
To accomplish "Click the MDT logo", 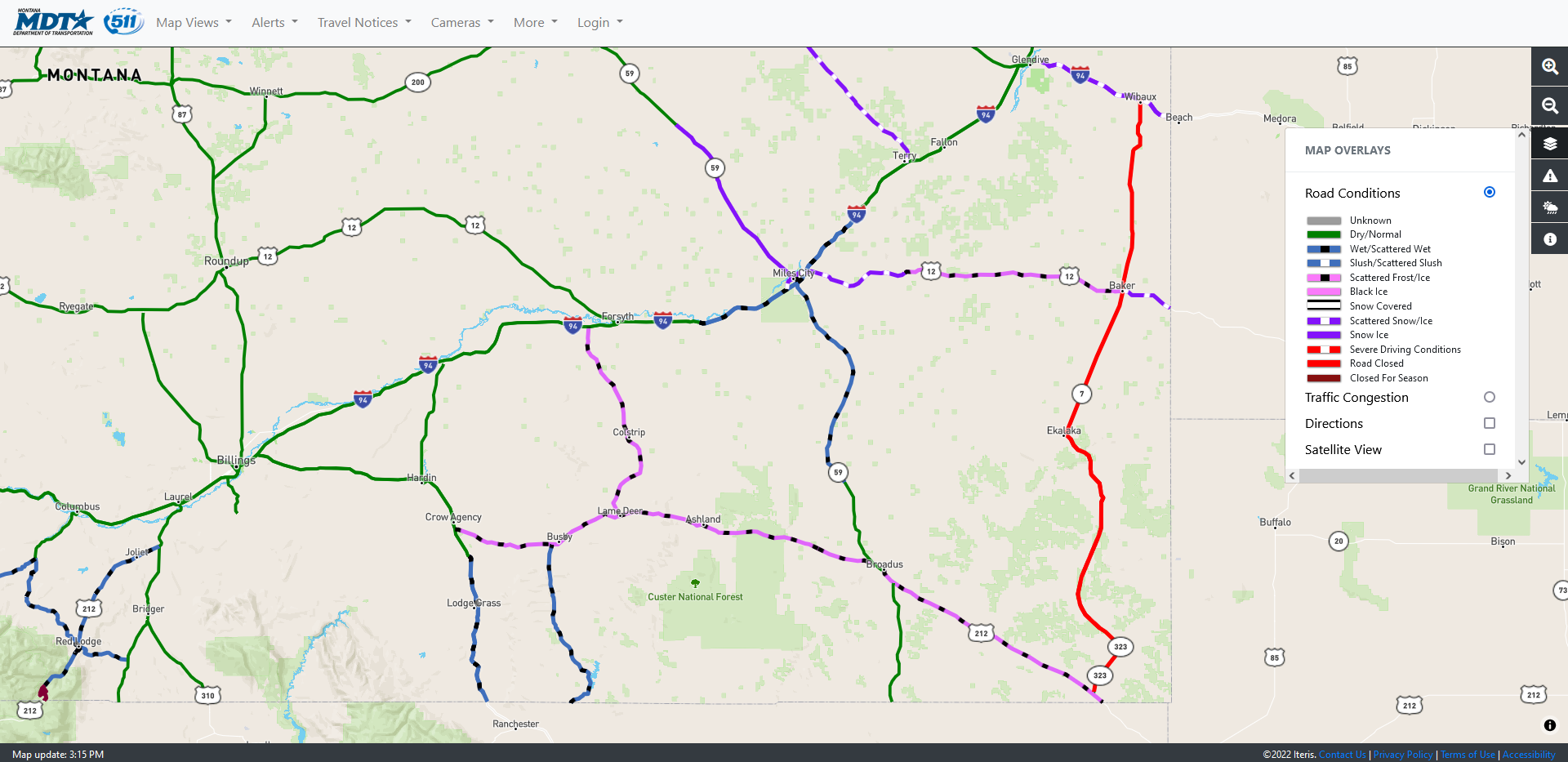I will pos(54,22).
